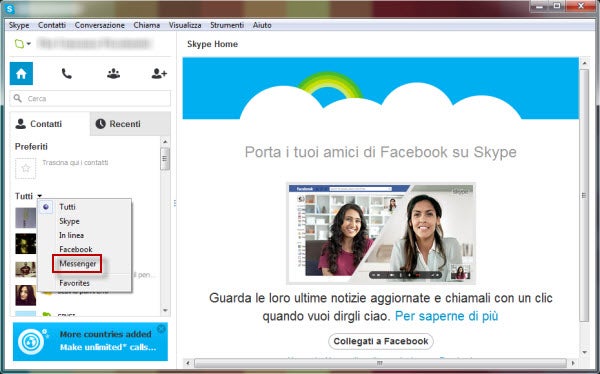Minimize the Skype window

tap(540, 6)
